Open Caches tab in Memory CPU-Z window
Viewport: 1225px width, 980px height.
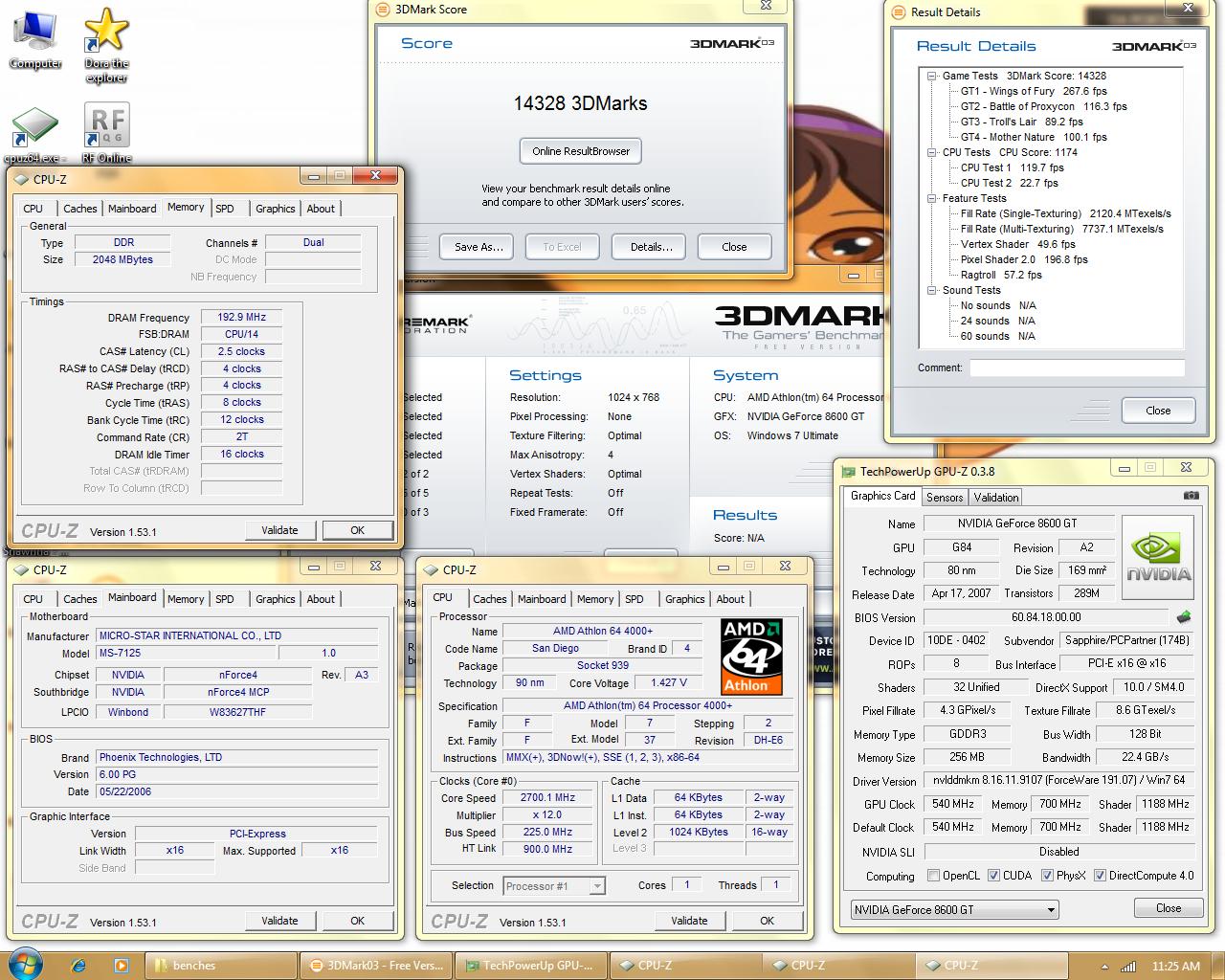click(80, 209)
